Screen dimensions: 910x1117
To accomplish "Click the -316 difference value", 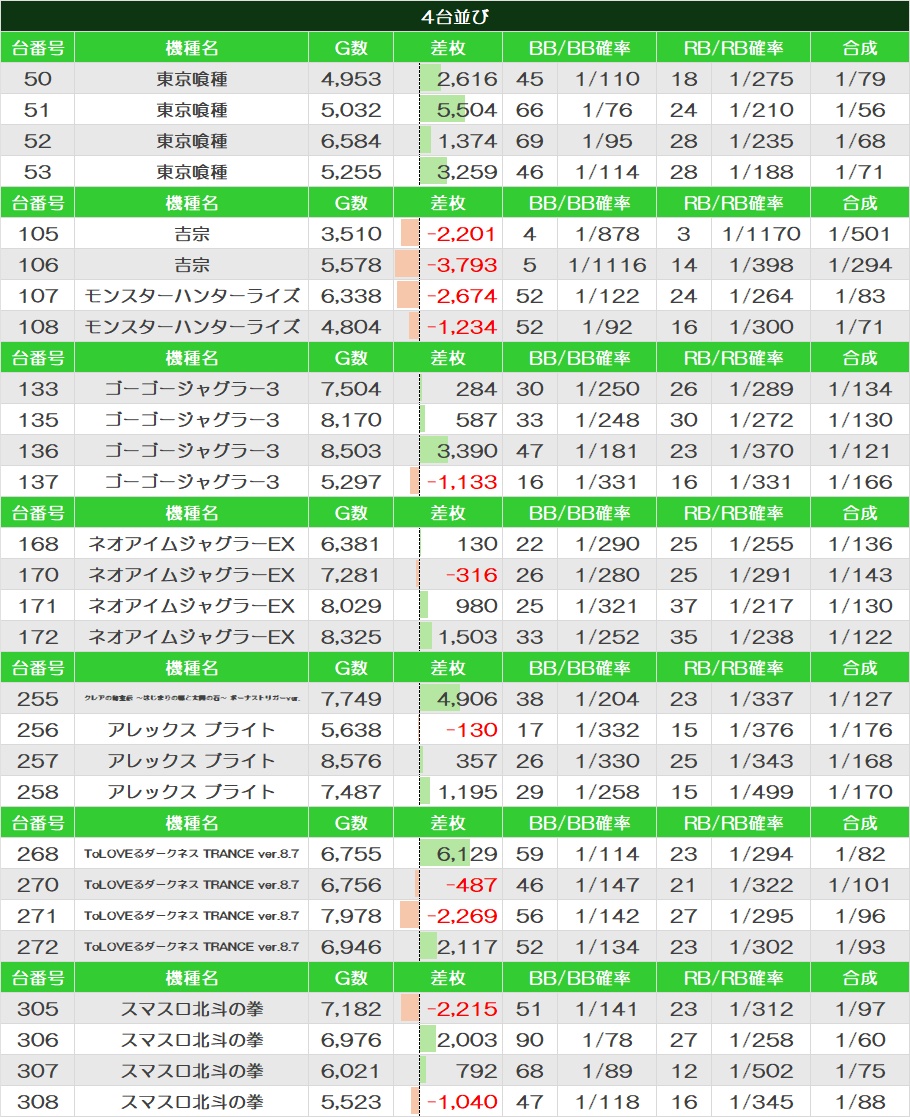I will pyautogui.click(x=471, y=575).
